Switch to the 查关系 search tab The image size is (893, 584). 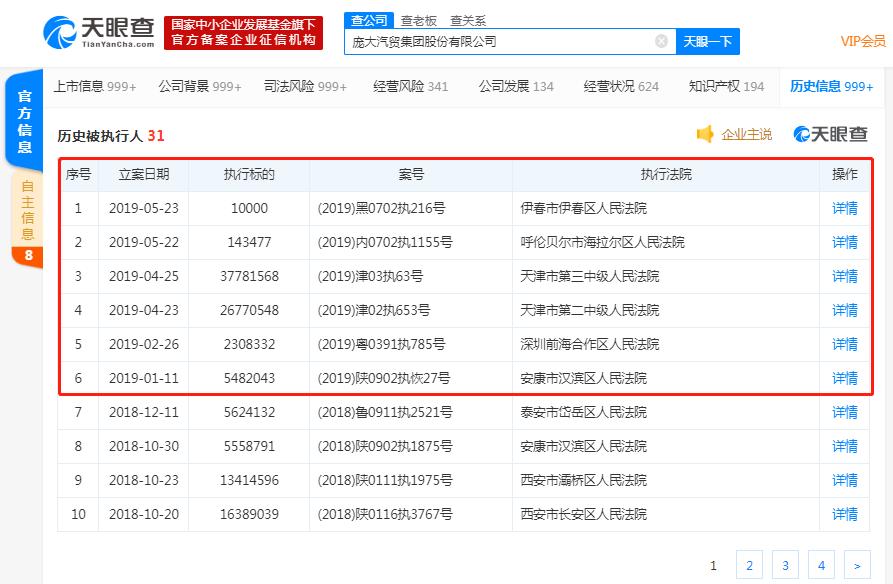(470, 18)
